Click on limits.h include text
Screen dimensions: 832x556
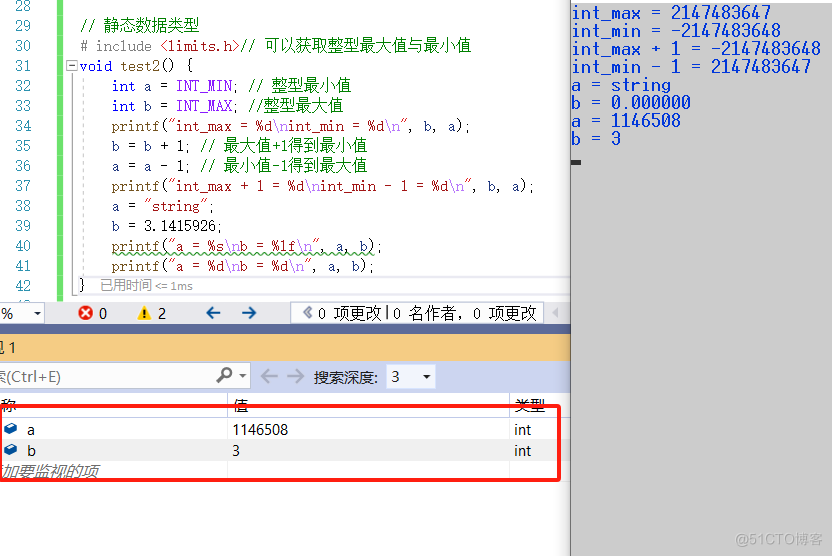coord(200,46)
